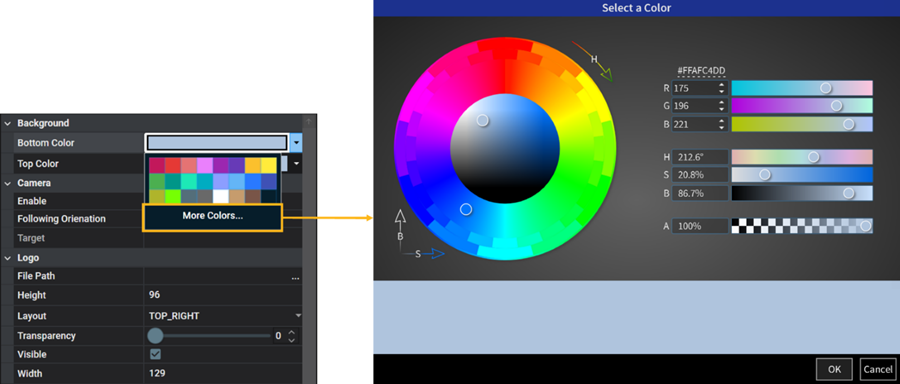900x384 pixels.
Task: Pick the brown swatch in the palette
Action: pos(253,196)
